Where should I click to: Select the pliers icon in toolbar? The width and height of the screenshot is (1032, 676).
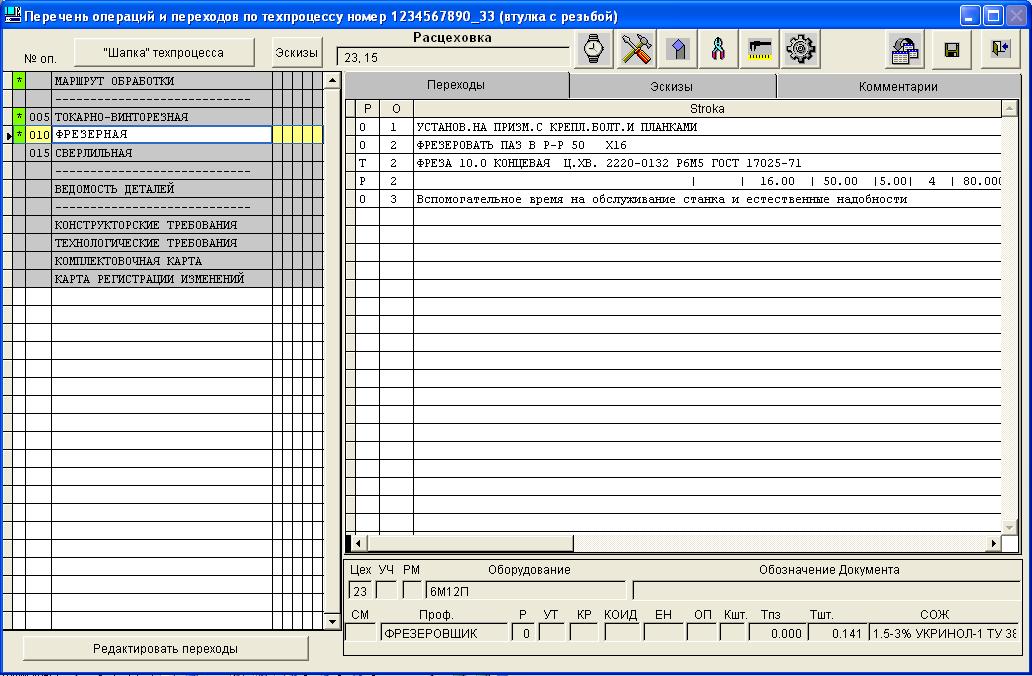pyautogui.click(x=718, y=49)
